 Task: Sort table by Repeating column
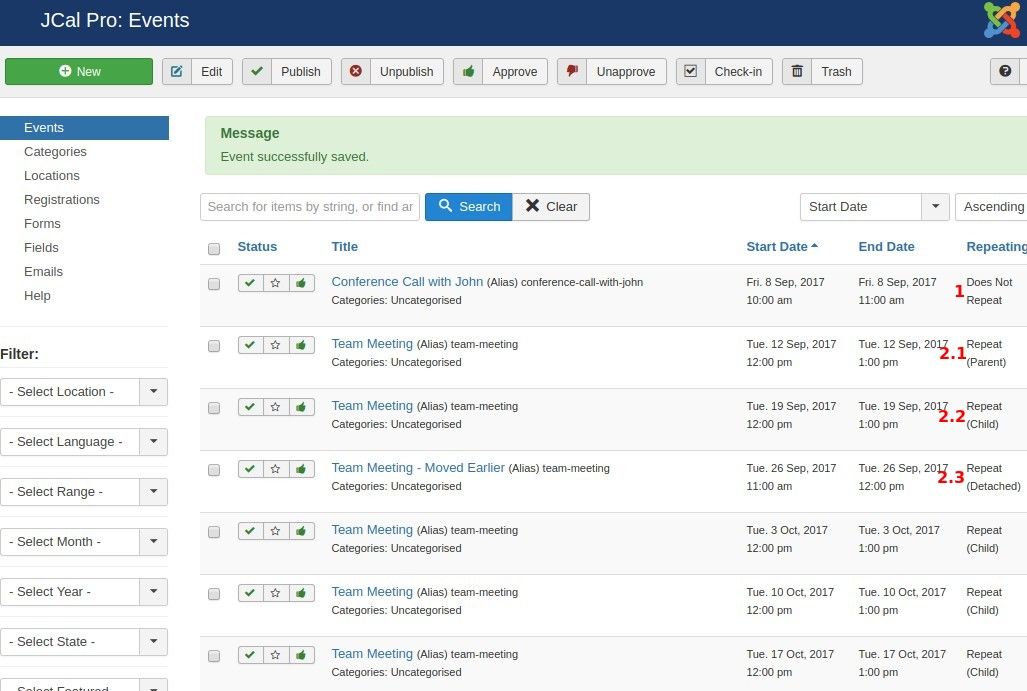[x=996, y=247]
